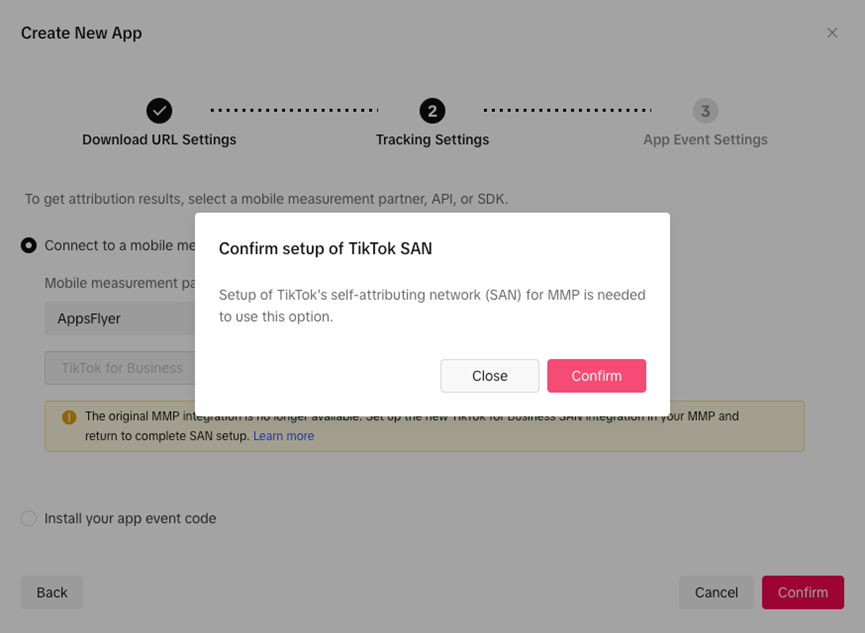Screen dimensions: 865x633
Task: Select the step 2 circle icon
Action: click(432, 111)
